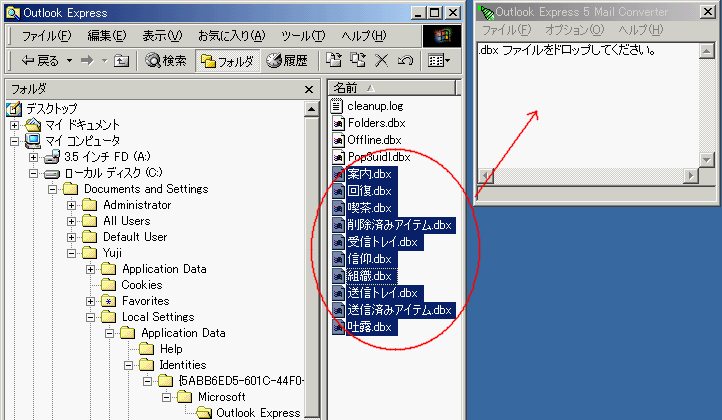Expand the Favorites folder node
The width and height of the screenshot is (722, 420).
tap(91, 301)
